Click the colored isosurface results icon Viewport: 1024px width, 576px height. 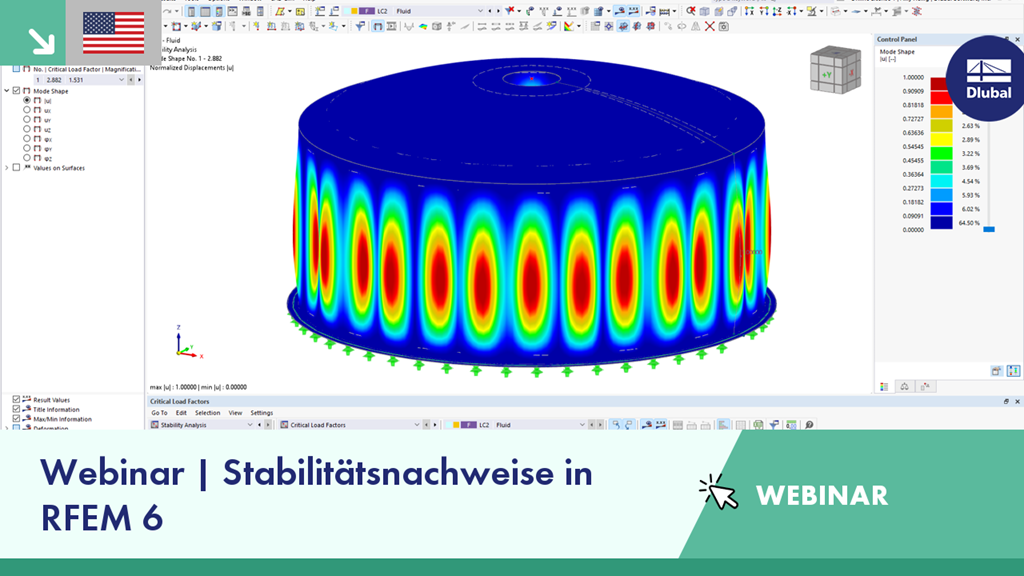[x=423, y=27]
